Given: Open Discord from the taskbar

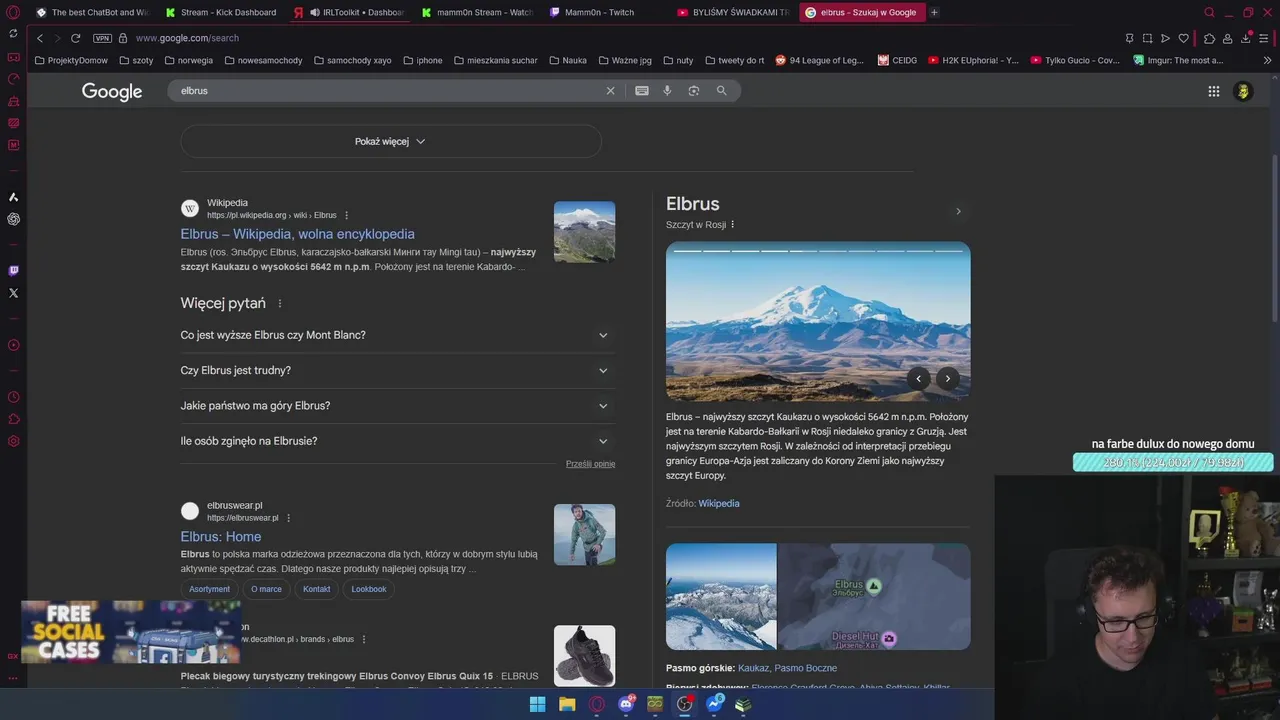Looking at the screenshot, I should click(x=626, y=704).
